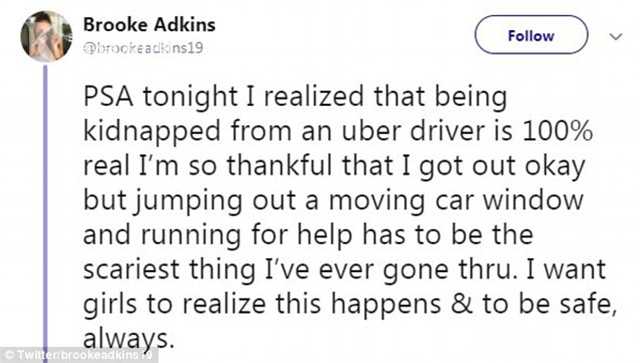Click the Twitter/brookeadkins19 watermark credit
Screen dimensions: 640x363
coord(79,355)
